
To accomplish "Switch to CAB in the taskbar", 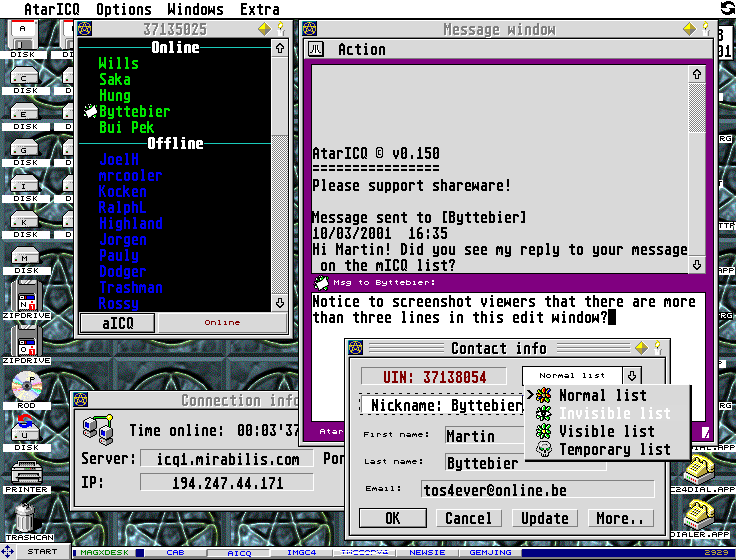I will pos(175,552).
